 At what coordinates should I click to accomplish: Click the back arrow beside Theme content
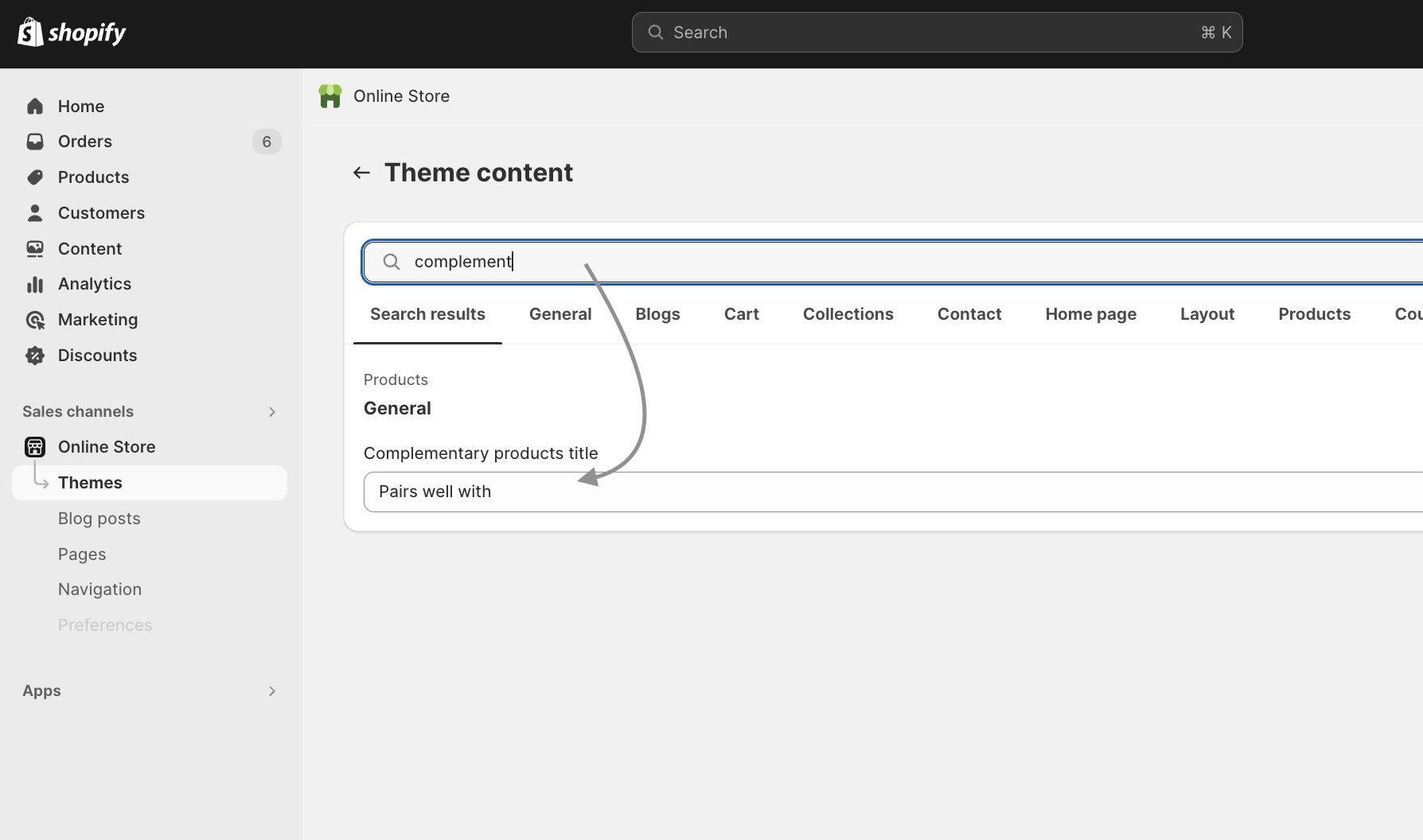pyautogui.click(x=361, y=173)
